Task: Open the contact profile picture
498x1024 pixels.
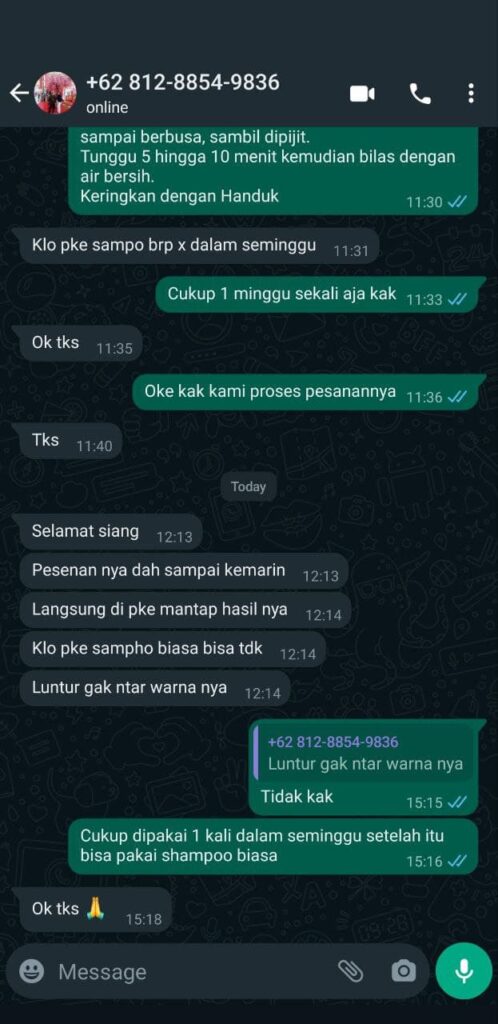Action: (x=55, y=93)
